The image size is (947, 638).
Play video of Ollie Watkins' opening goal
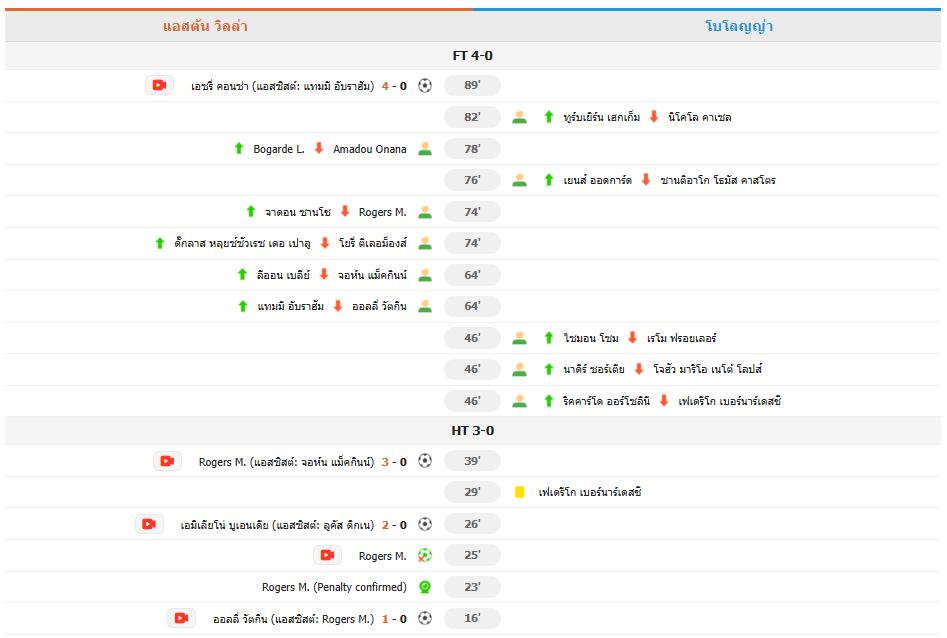click(x=181, y=618)
